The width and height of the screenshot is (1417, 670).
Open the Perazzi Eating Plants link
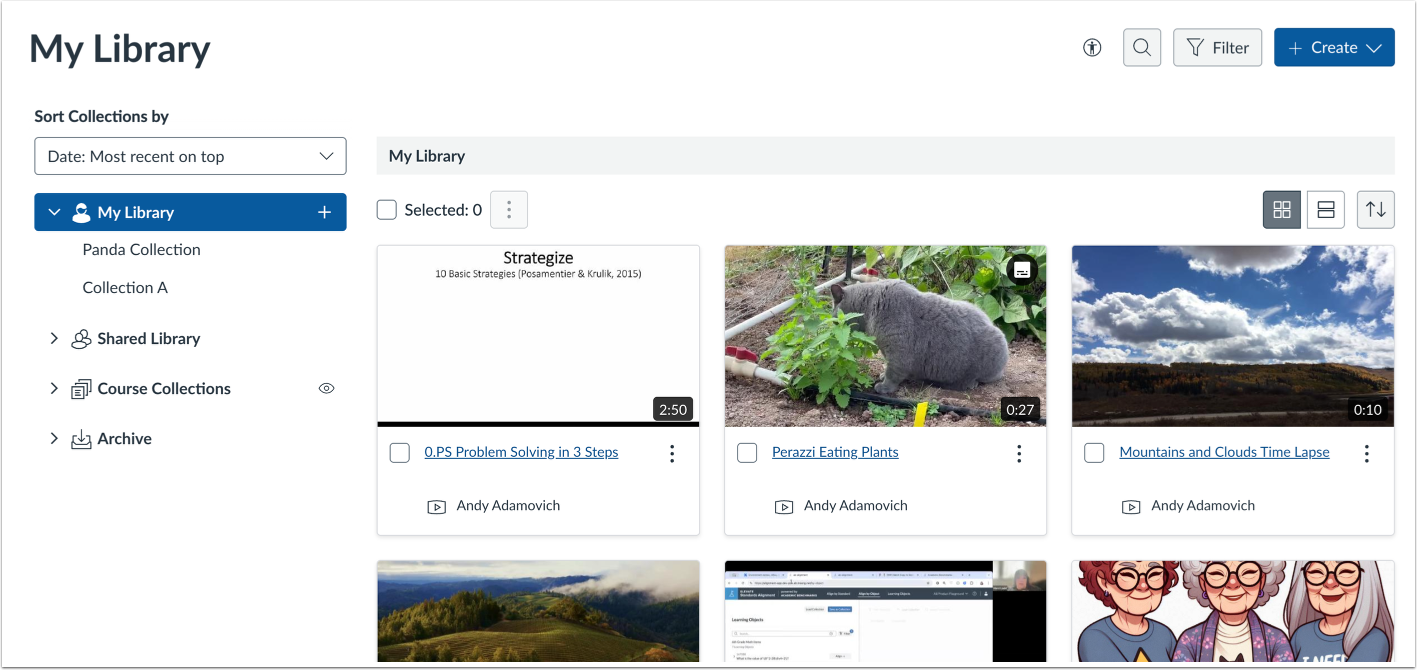835,452
